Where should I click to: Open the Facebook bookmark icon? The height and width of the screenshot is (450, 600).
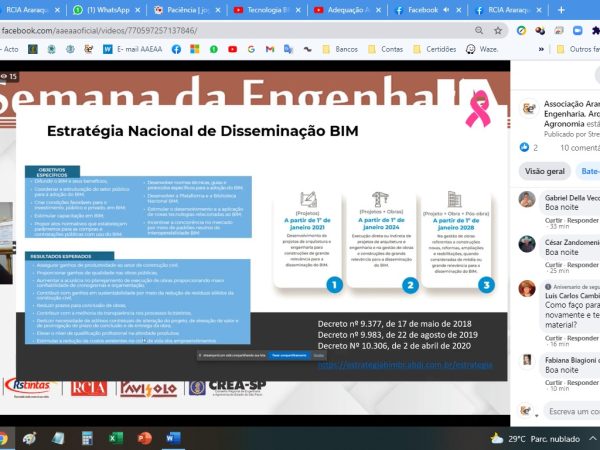176,49
